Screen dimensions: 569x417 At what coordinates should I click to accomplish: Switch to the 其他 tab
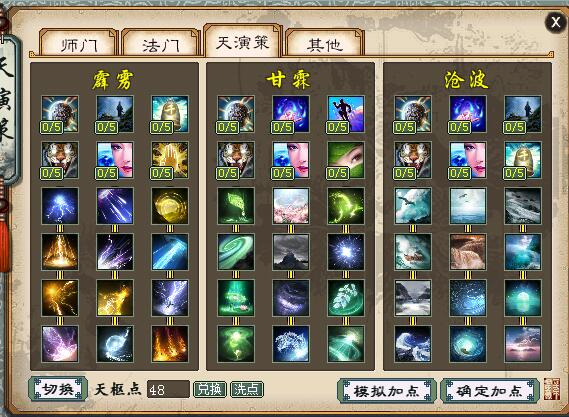(x=324, y=44)
